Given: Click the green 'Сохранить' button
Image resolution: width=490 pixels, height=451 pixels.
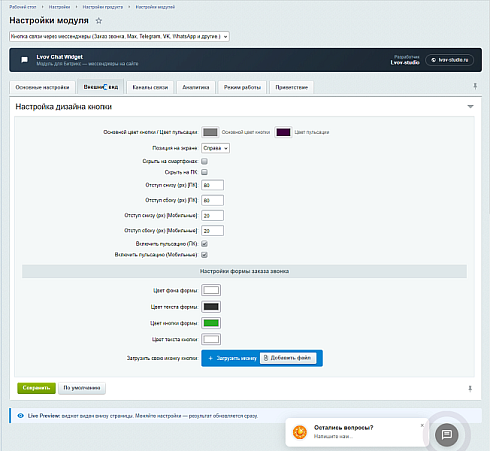Looking at the screenshot, I should (x=36, y=388).
